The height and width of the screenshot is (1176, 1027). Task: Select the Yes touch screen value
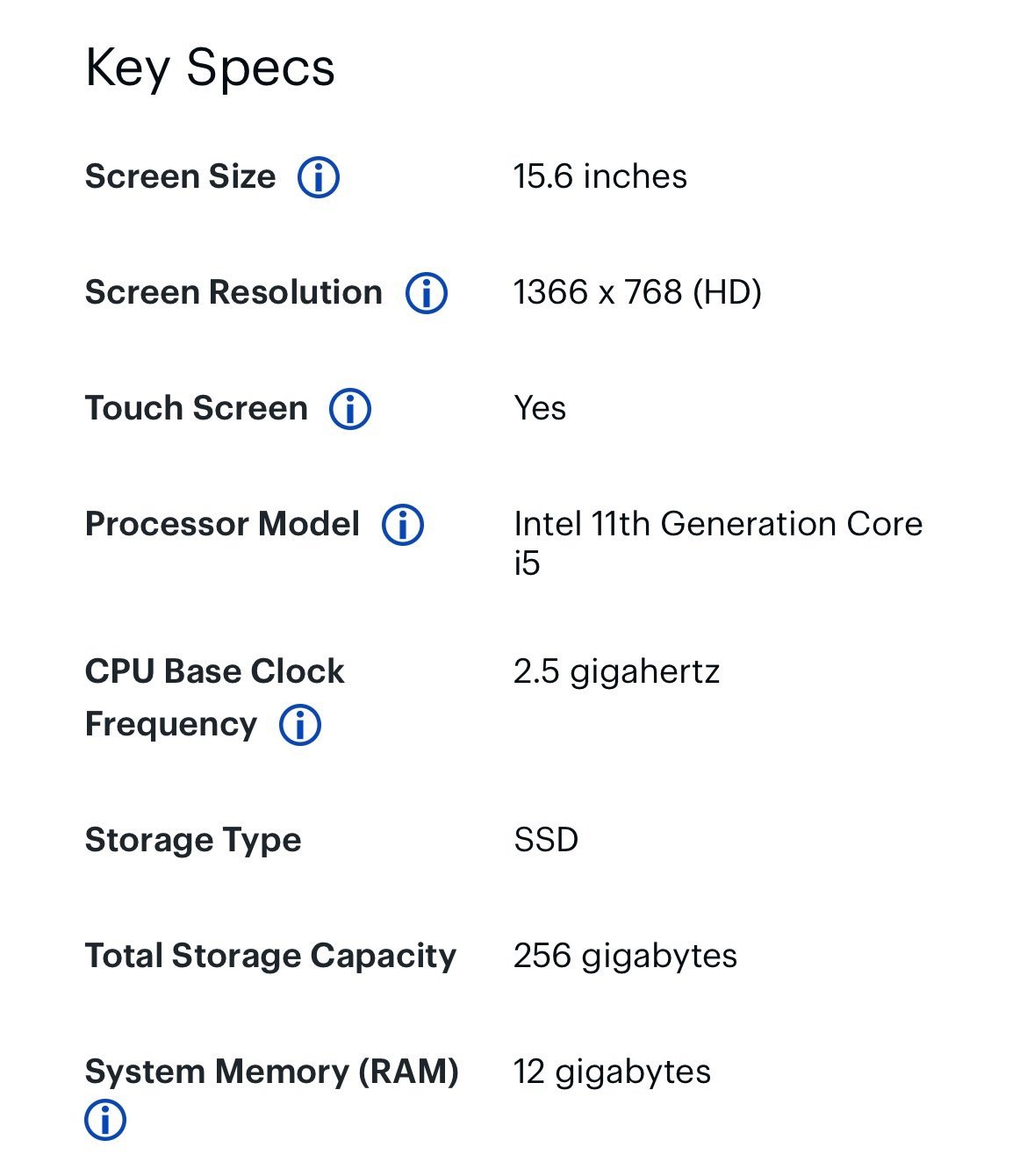click(x=540, y=408)
